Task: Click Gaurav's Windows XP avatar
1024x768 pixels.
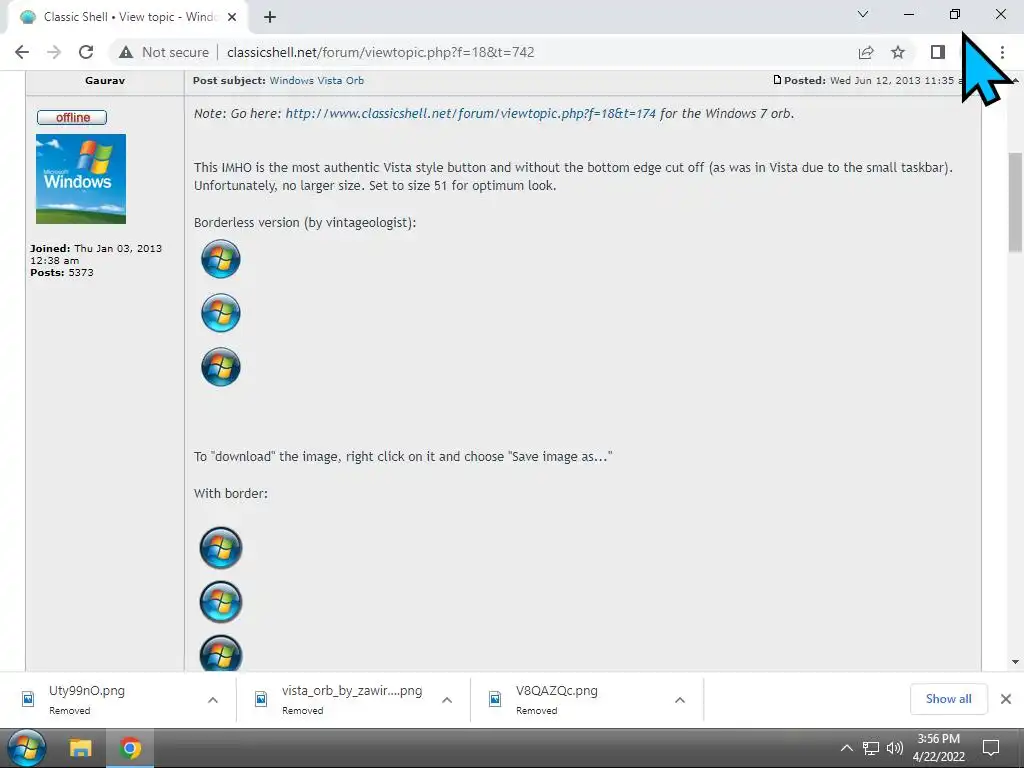Action: (x=81, y=179)
